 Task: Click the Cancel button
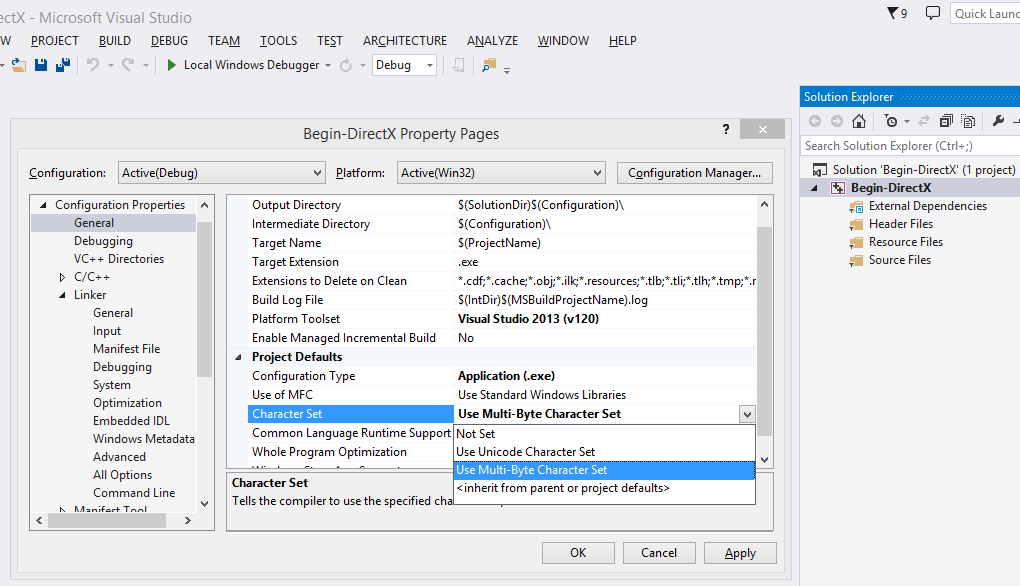(659, 553)
